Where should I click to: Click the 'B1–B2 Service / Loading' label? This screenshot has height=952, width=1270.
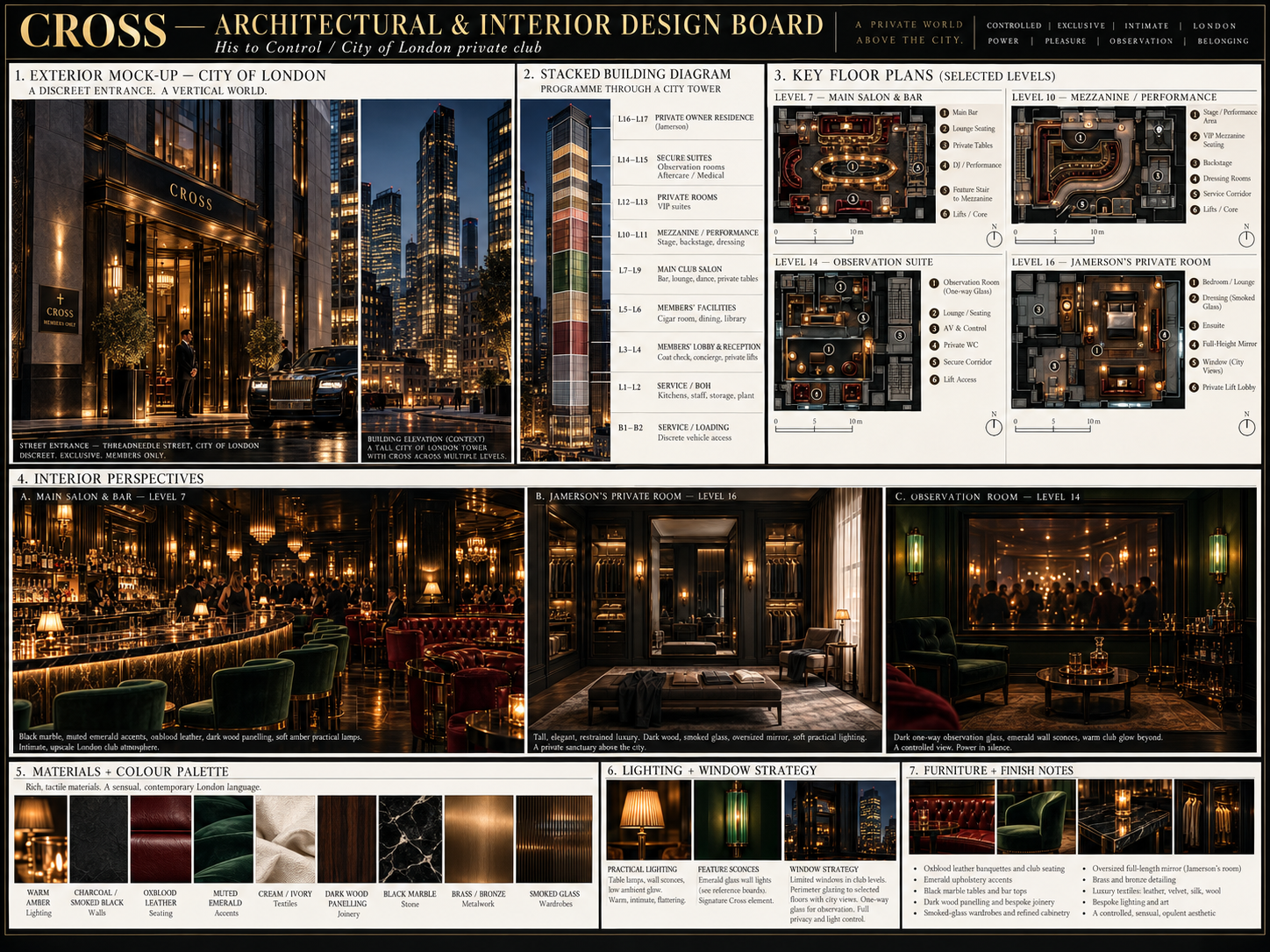pyautogui.click(x=674, y=432)
